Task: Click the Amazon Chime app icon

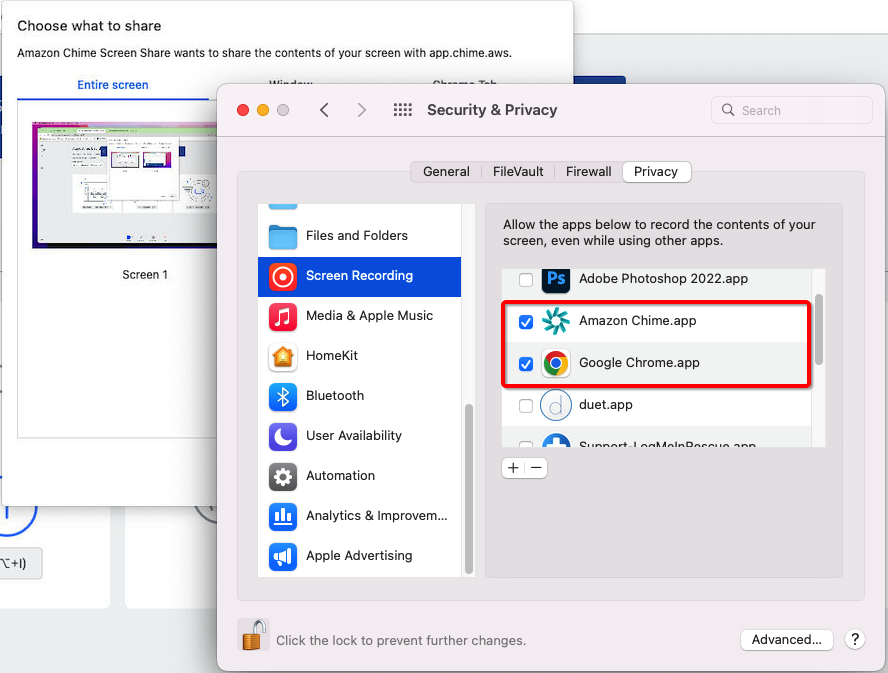Action: [556, 321]
